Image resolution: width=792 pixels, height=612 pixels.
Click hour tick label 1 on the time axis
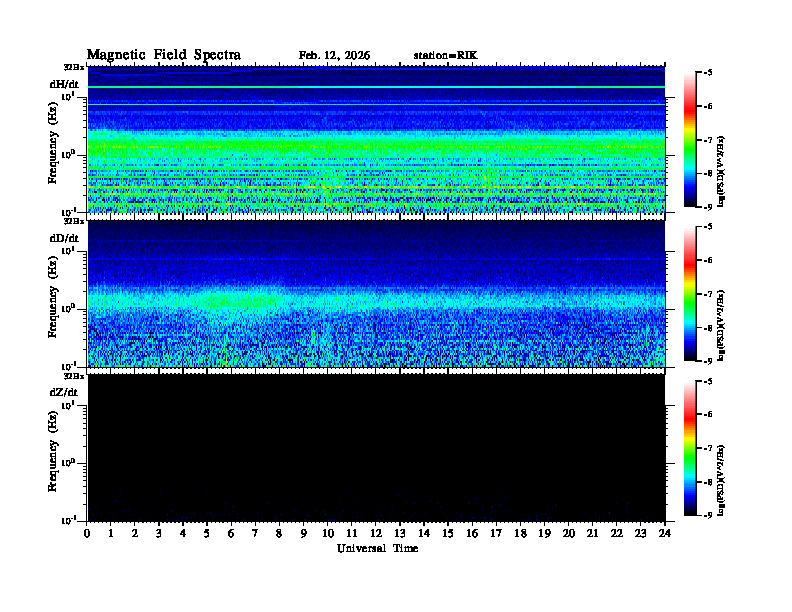coord(111,534)
